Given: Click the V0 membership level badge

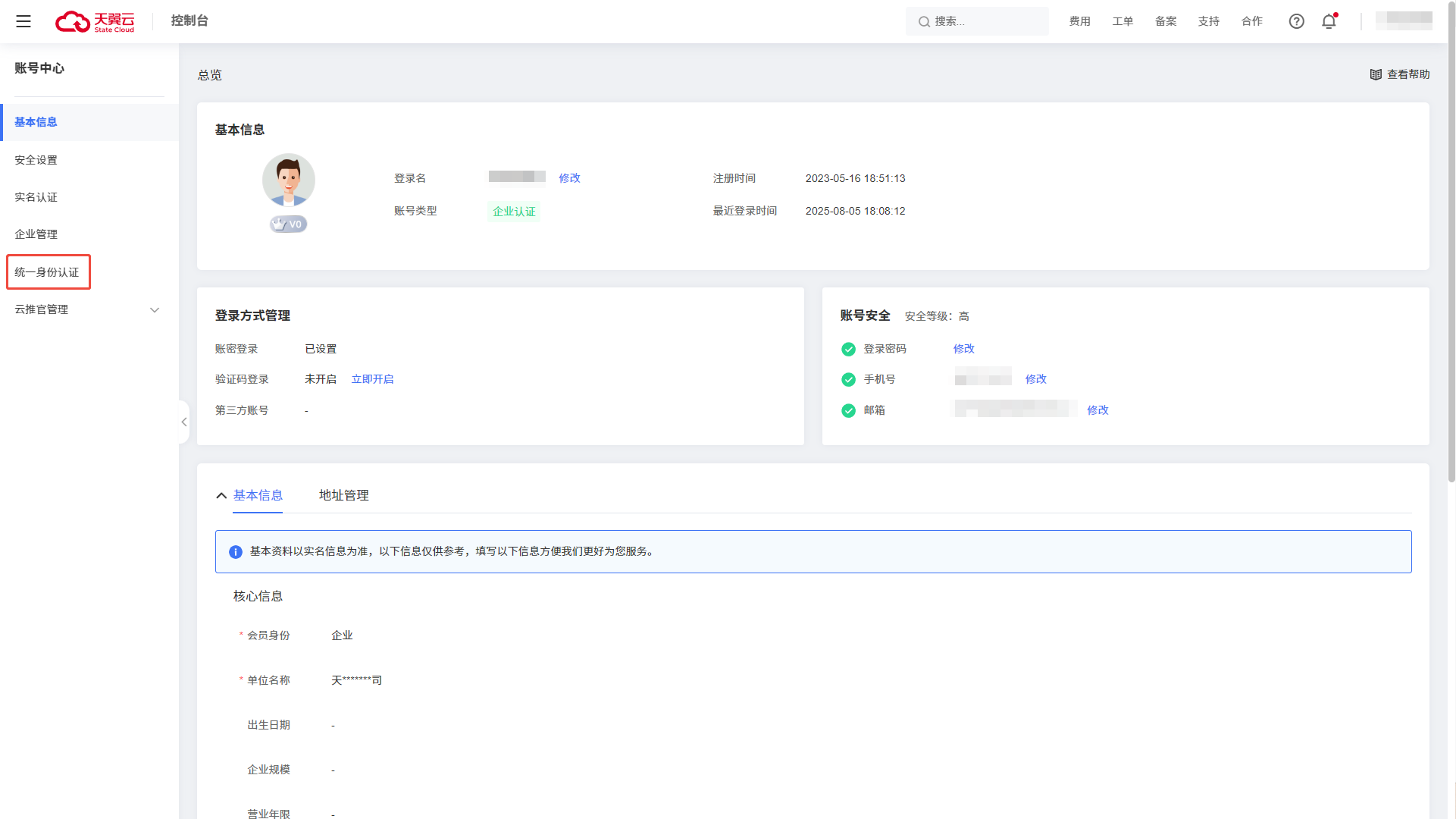Looking at the screenshot, I should pyautogui.click(x=289, y=224).
